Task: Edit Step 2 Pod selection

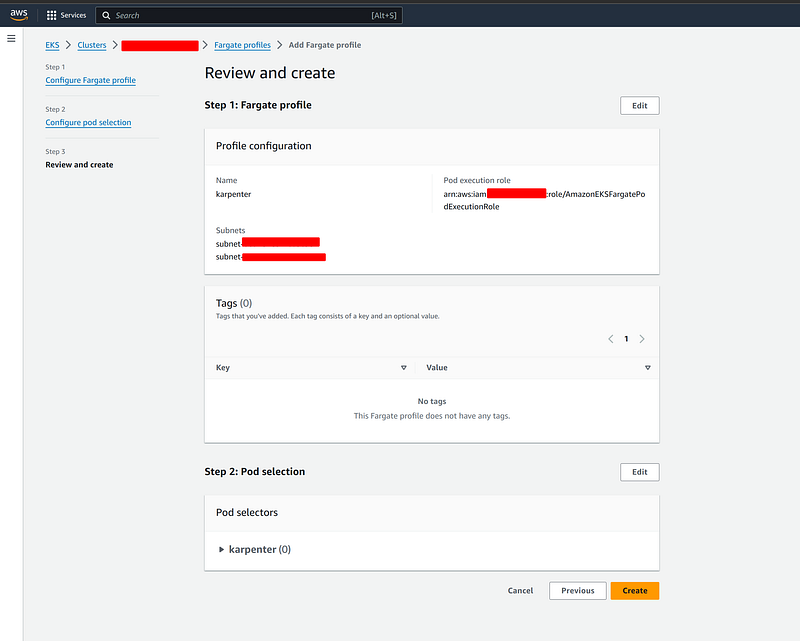Action: click(x=640, y=472)
